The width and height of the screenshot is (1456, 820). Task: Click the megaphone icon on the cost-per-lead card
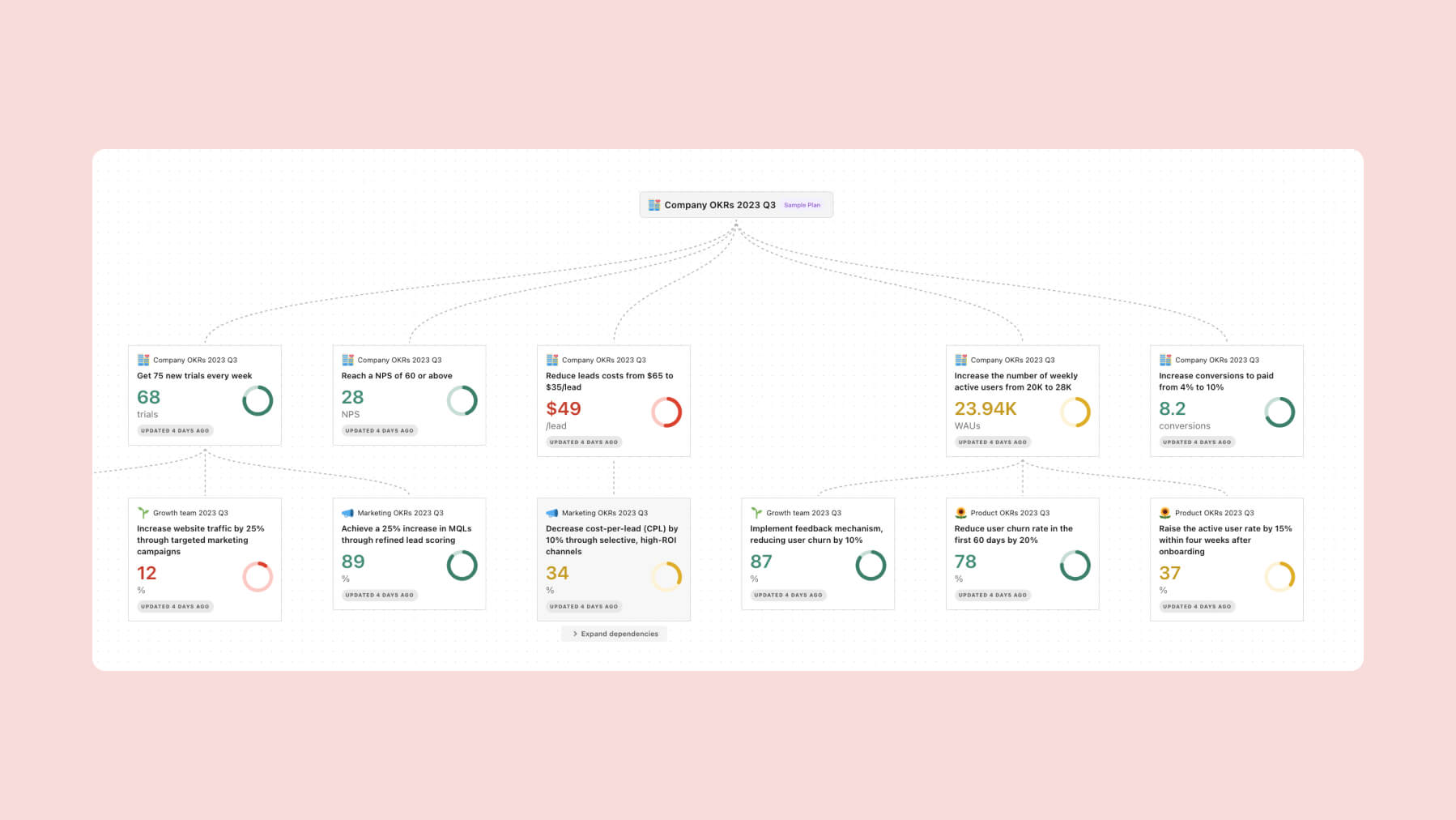point(553,512)
